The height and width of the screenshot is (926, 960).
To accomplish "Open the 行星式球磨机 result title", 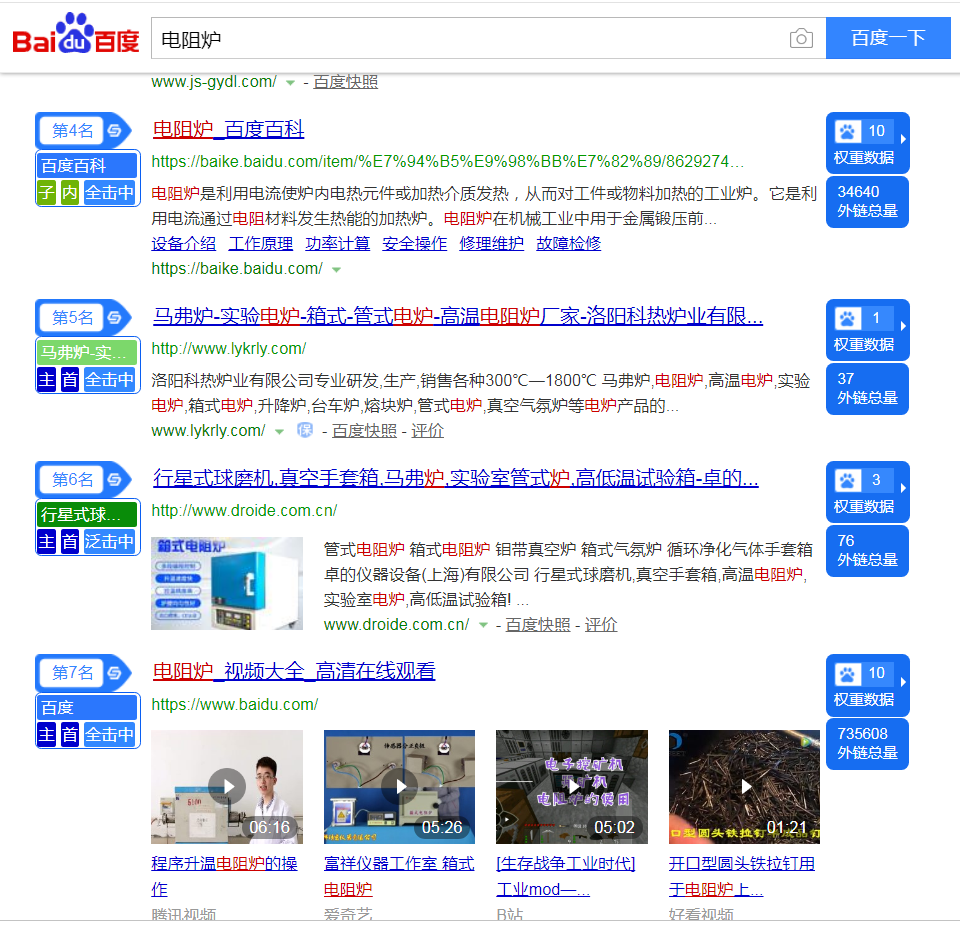I will point(456,478).
